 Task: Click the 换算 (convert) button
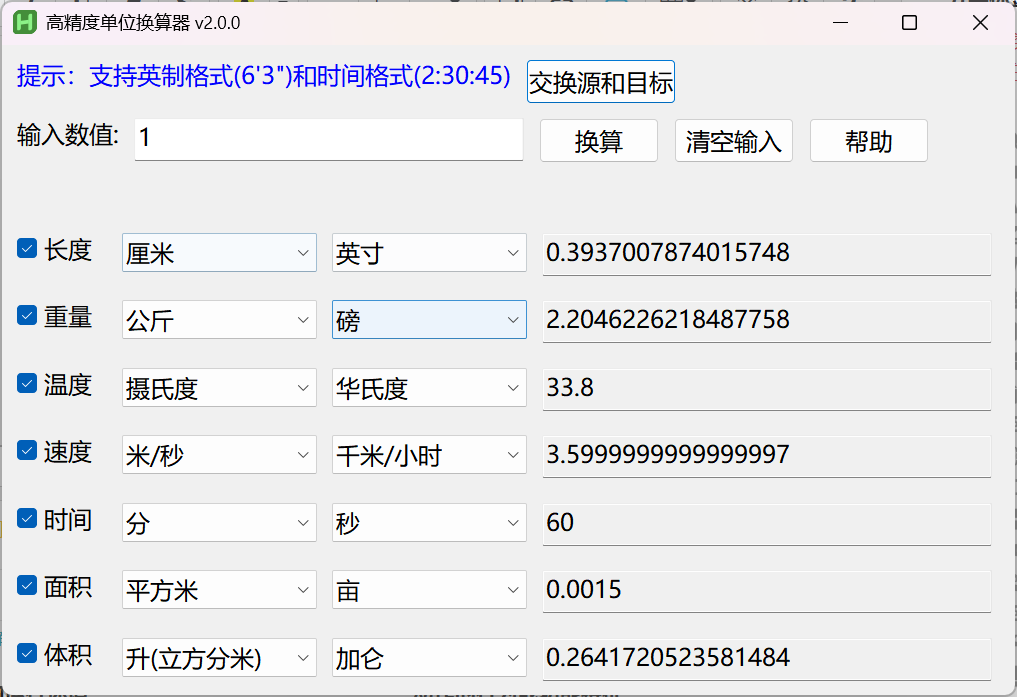(598, 141)
